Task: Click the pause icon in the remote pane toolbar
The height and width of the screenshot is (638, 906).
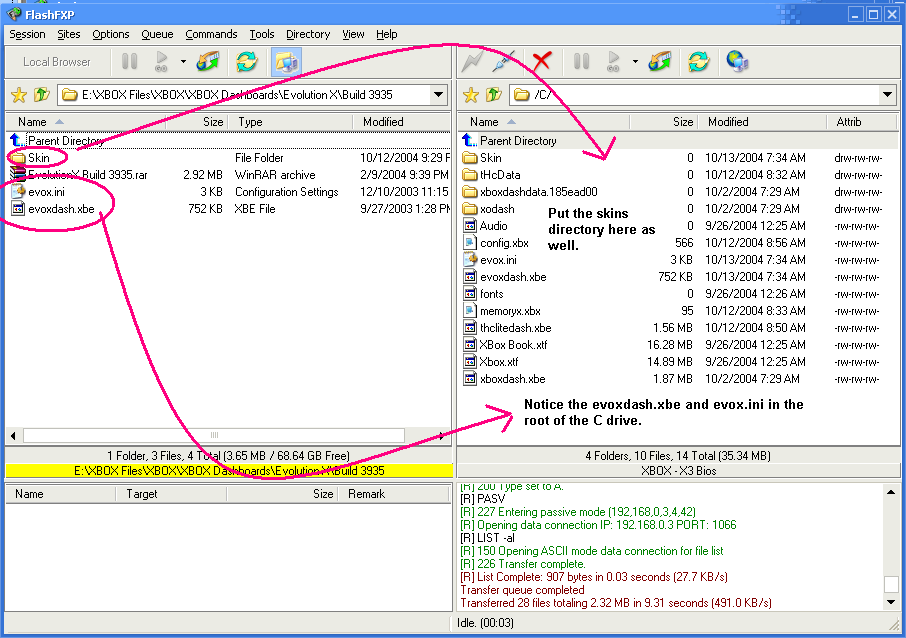Action: click(581, 61)
